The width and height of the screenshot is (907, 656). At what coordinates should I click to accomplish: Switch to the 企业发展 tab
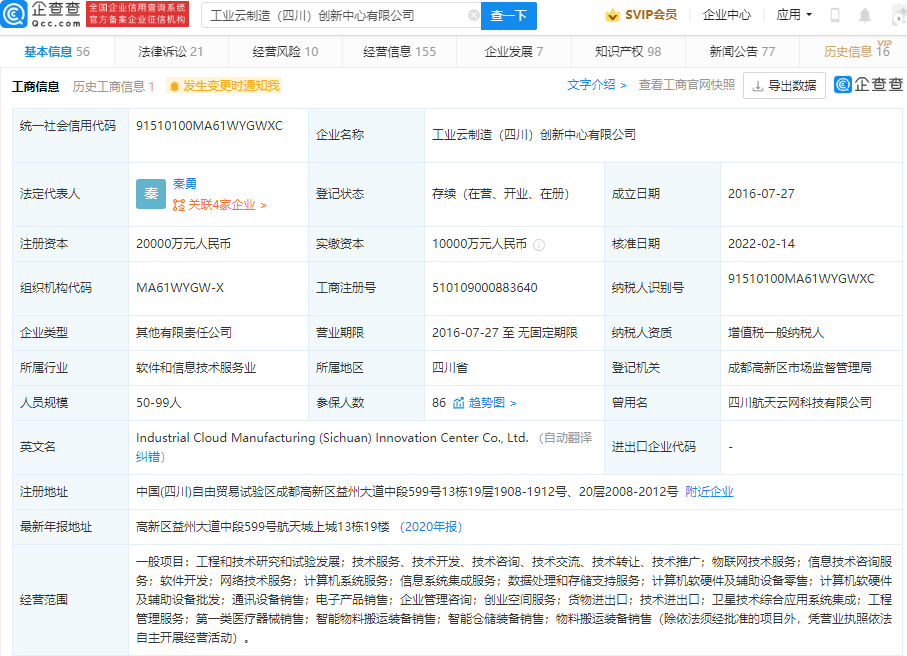coord(514,51)
